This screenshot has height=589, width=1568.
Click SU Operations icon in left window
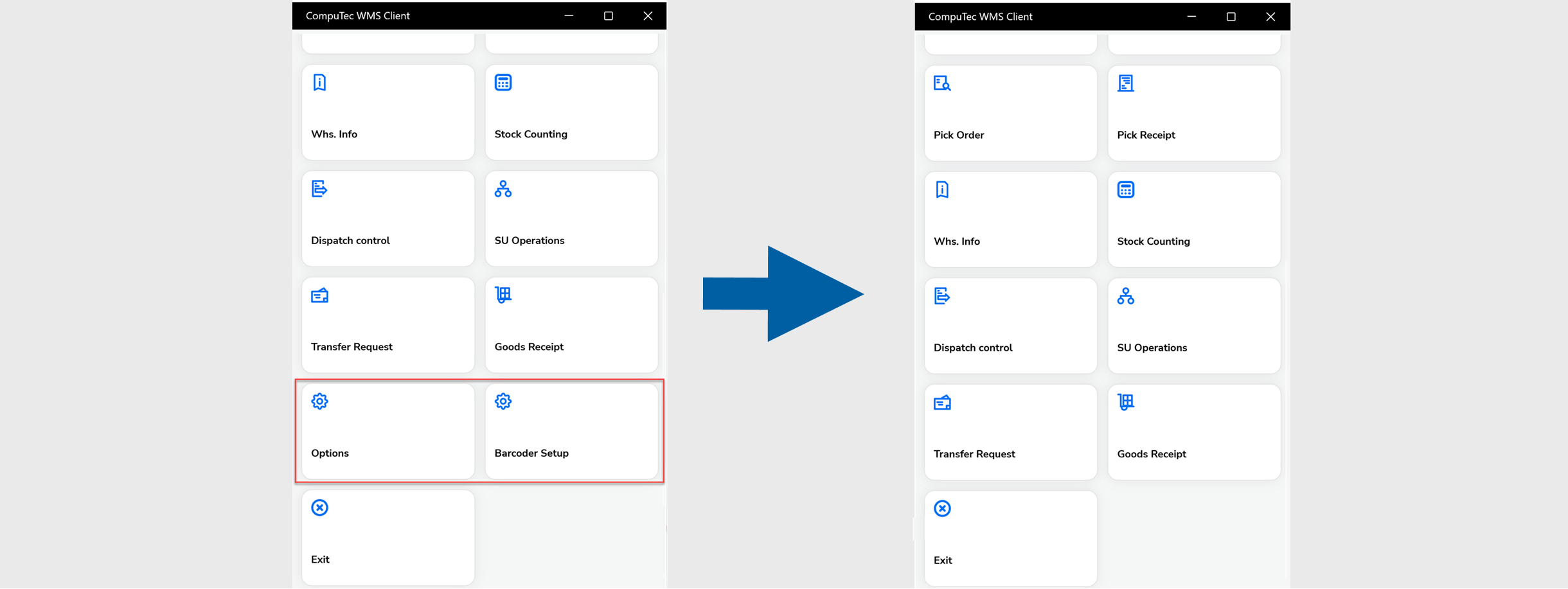tap(503, 189)
